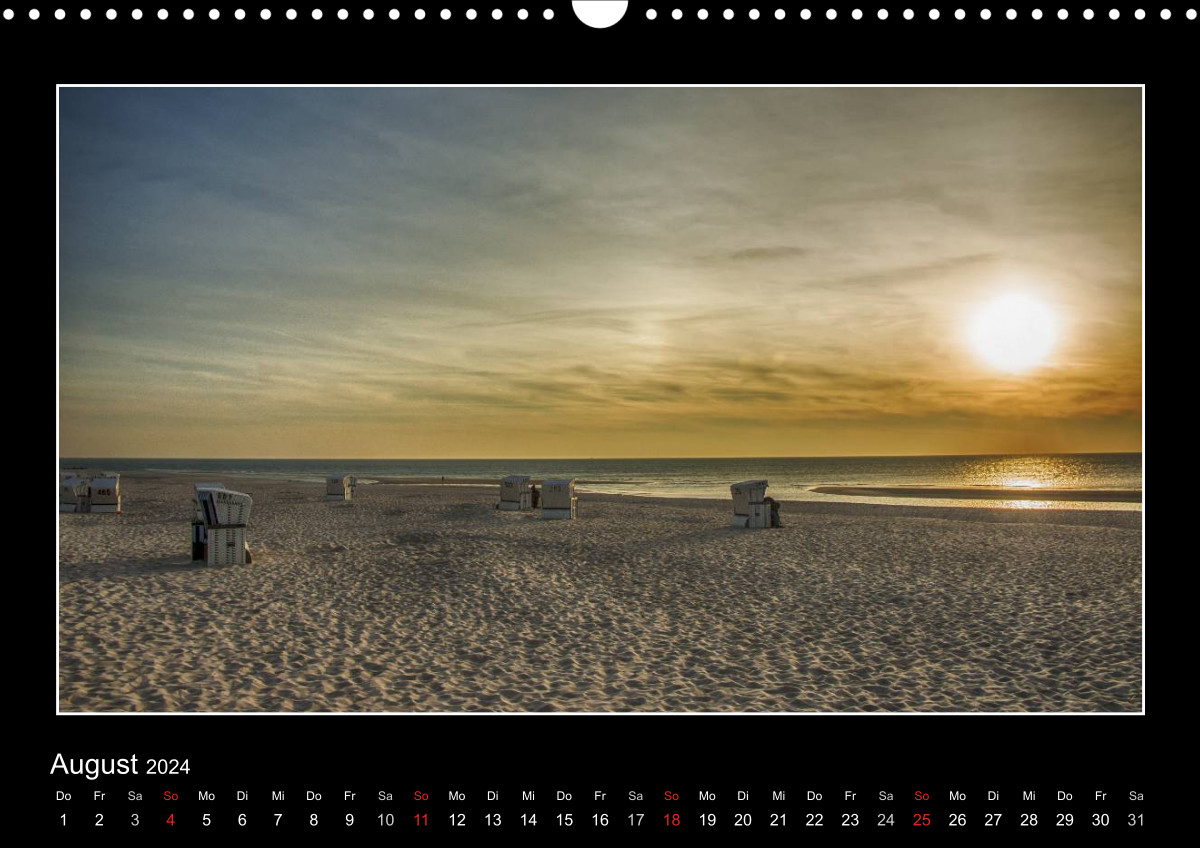Select day 29 in the calendar

(x=1065, y=820)
